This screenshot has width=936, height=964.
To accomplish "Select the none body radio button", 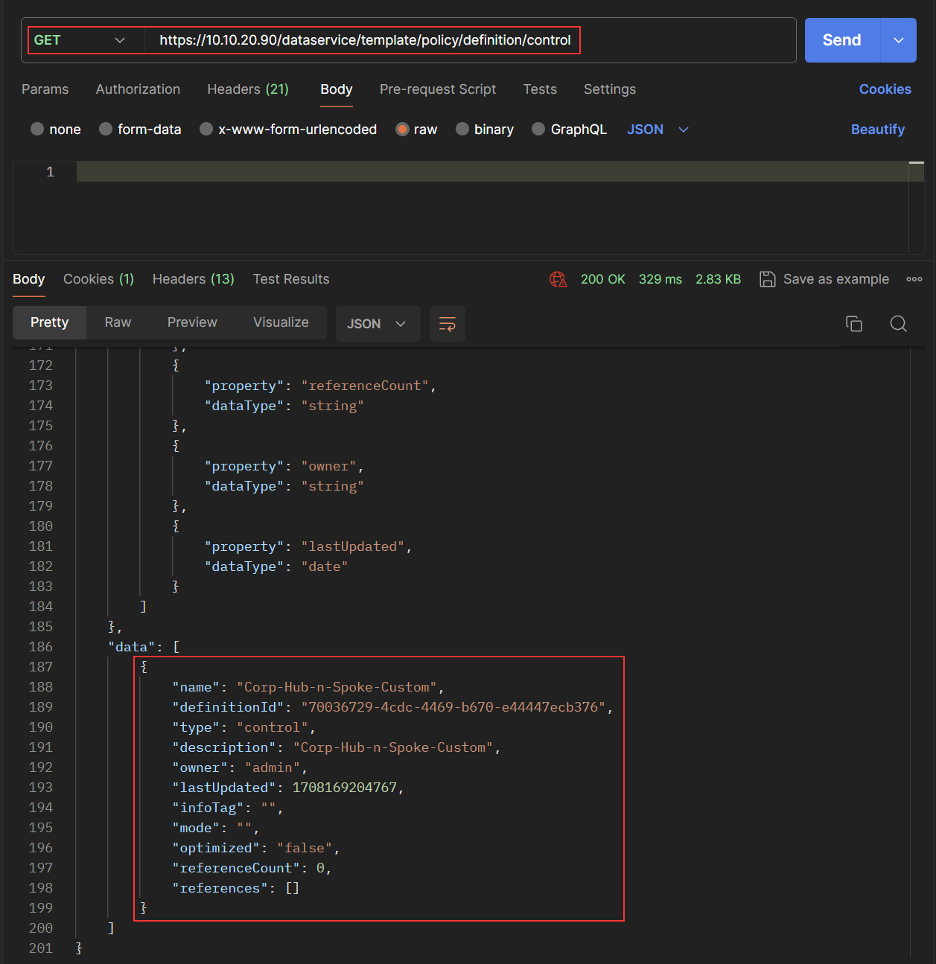I will [38, 129].
